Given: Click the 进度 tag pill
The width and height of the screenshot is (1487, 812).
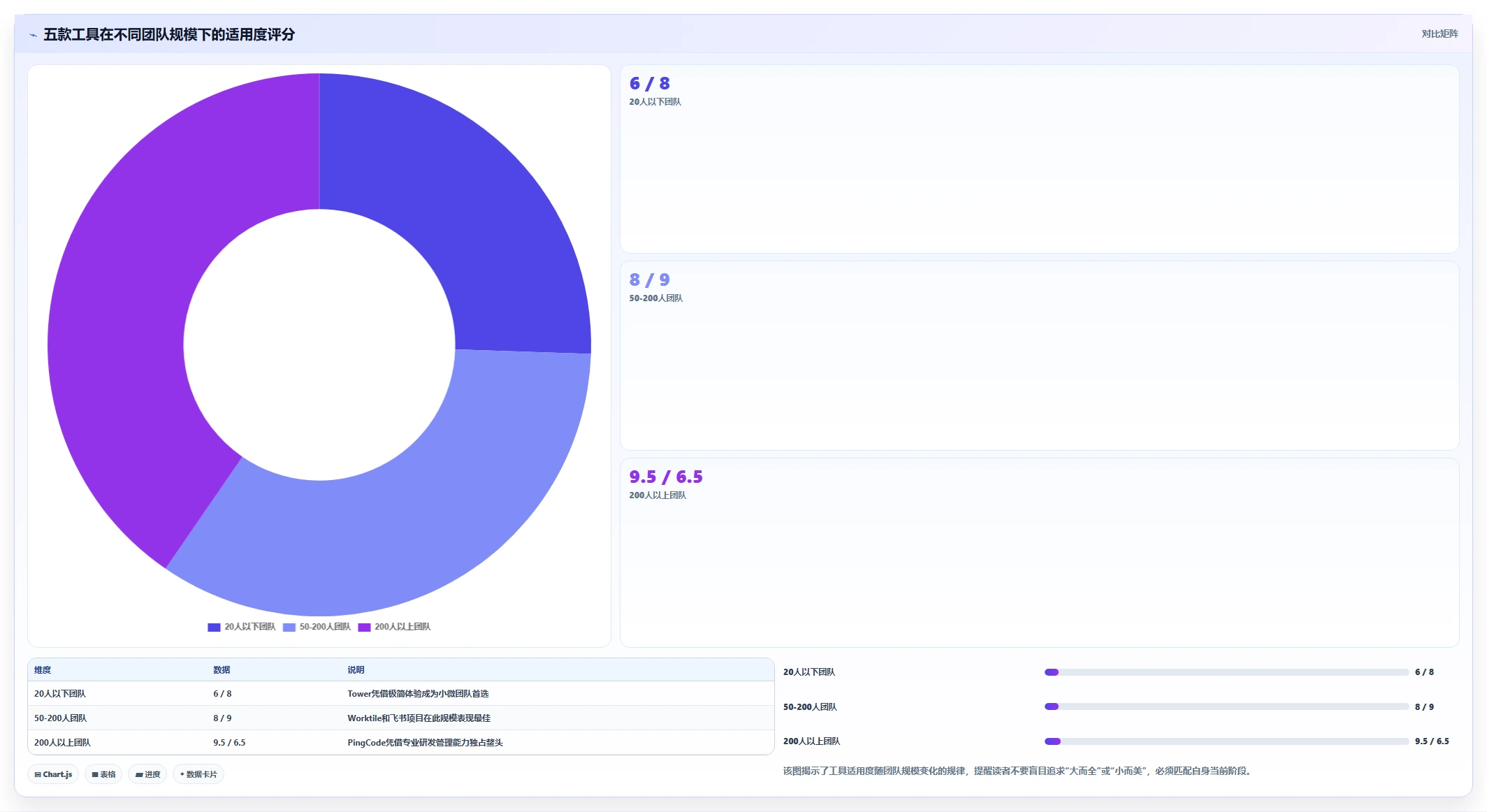Looking at the screenshot, I should 147,774.
